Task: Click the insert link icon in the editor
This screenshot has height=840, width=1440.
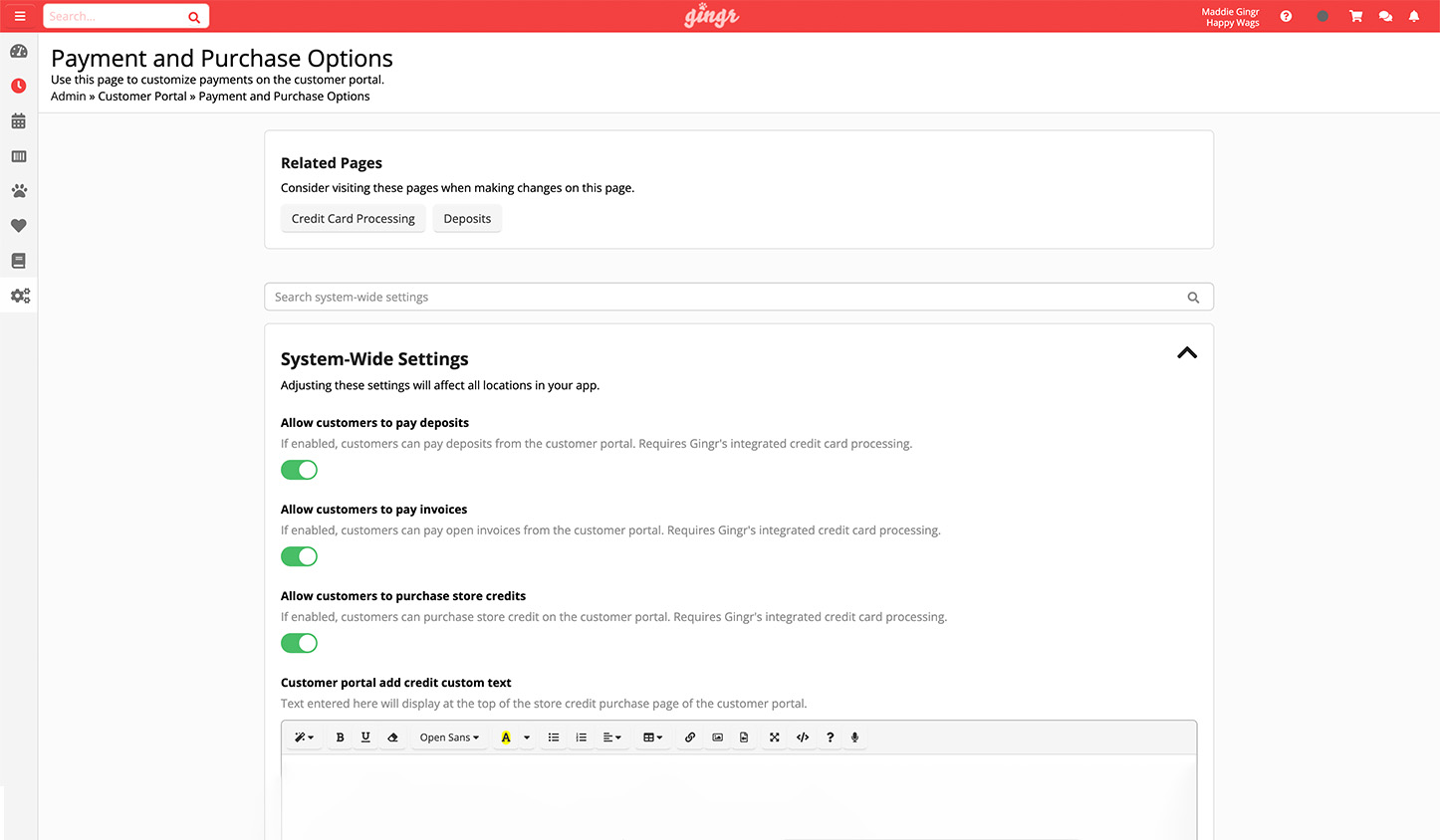Action: [x=690, y=737]
